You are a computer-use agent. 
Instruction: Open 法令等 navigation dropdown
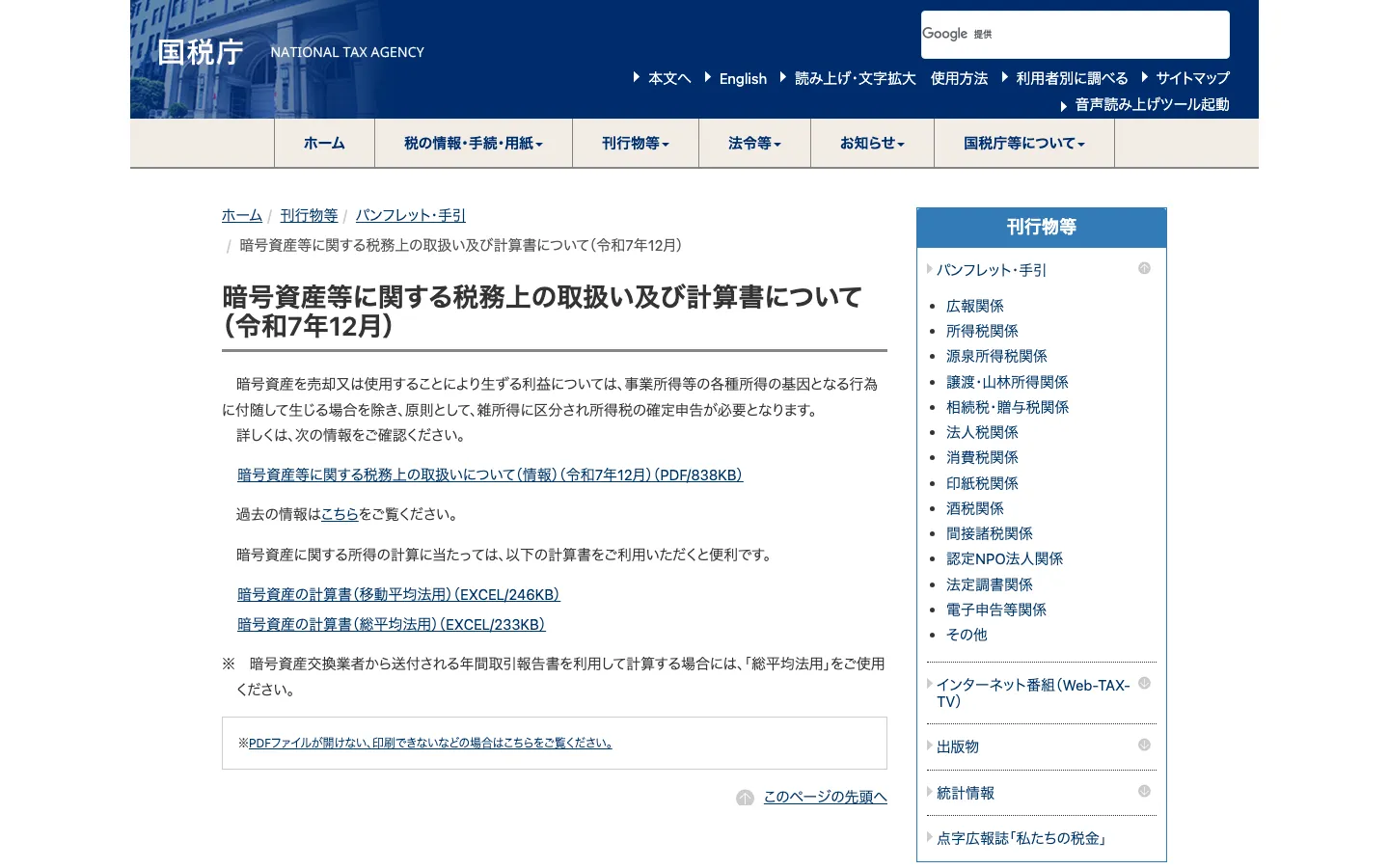click(754, 143)
